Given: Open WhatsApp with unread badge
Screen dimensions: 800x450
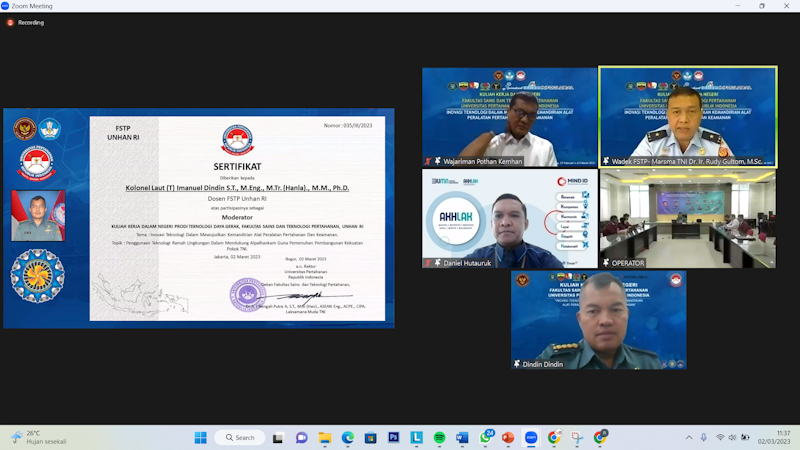Looking at the screenshot, I should pos(486,438).
